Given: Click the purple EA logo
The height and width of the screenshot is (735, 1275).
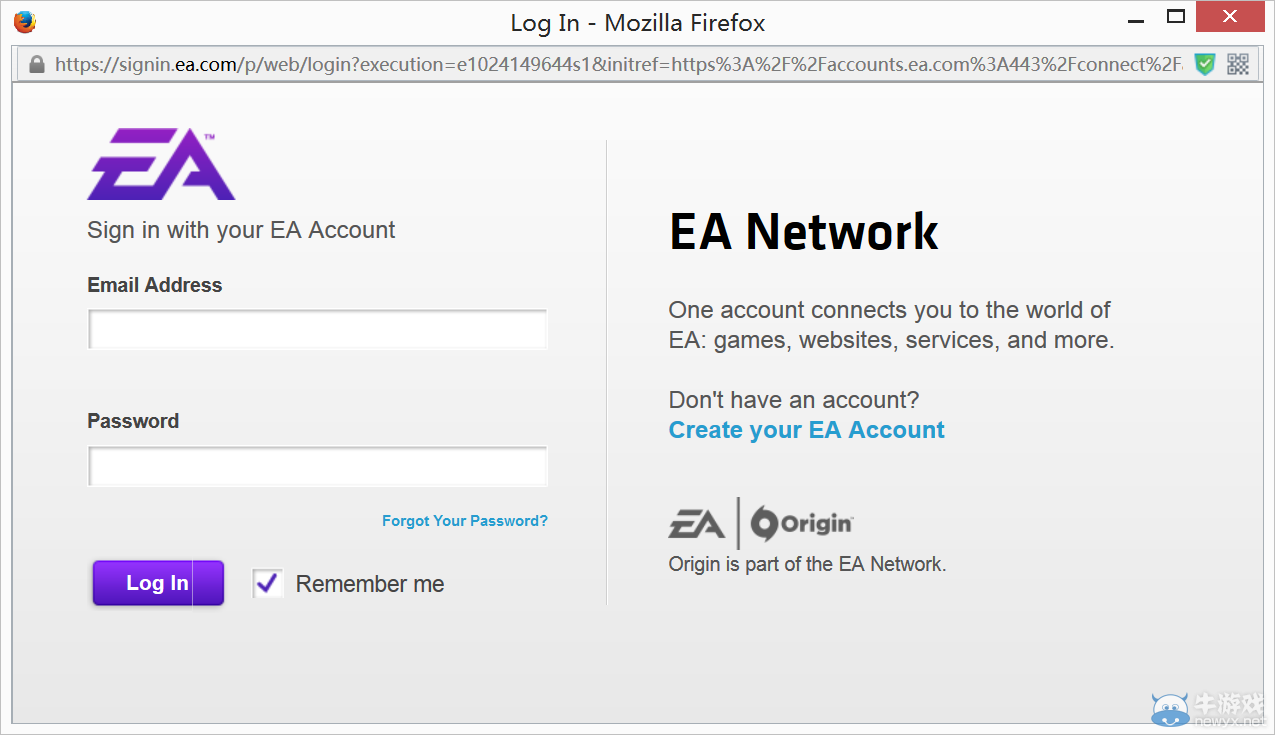Looking at the screenshot, I should point(161,164).
